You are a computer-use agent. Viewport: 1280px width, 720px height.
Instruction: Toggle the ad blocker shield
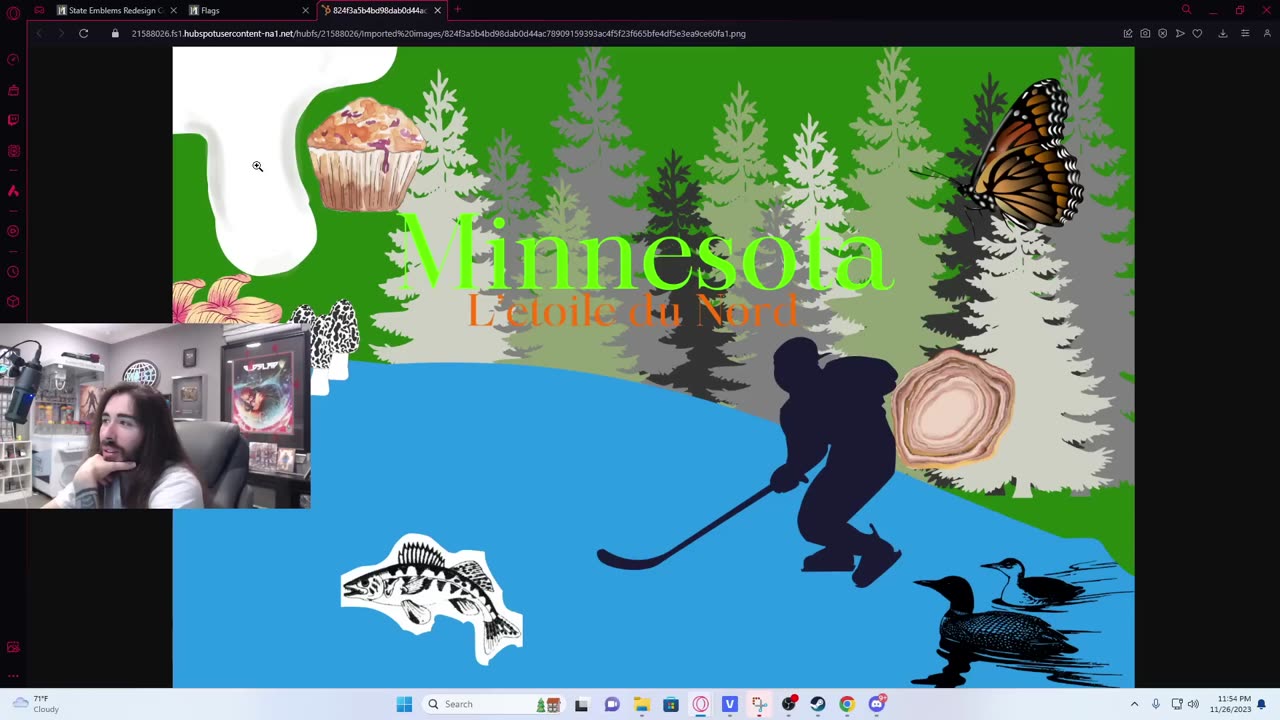click(1162, 33)
